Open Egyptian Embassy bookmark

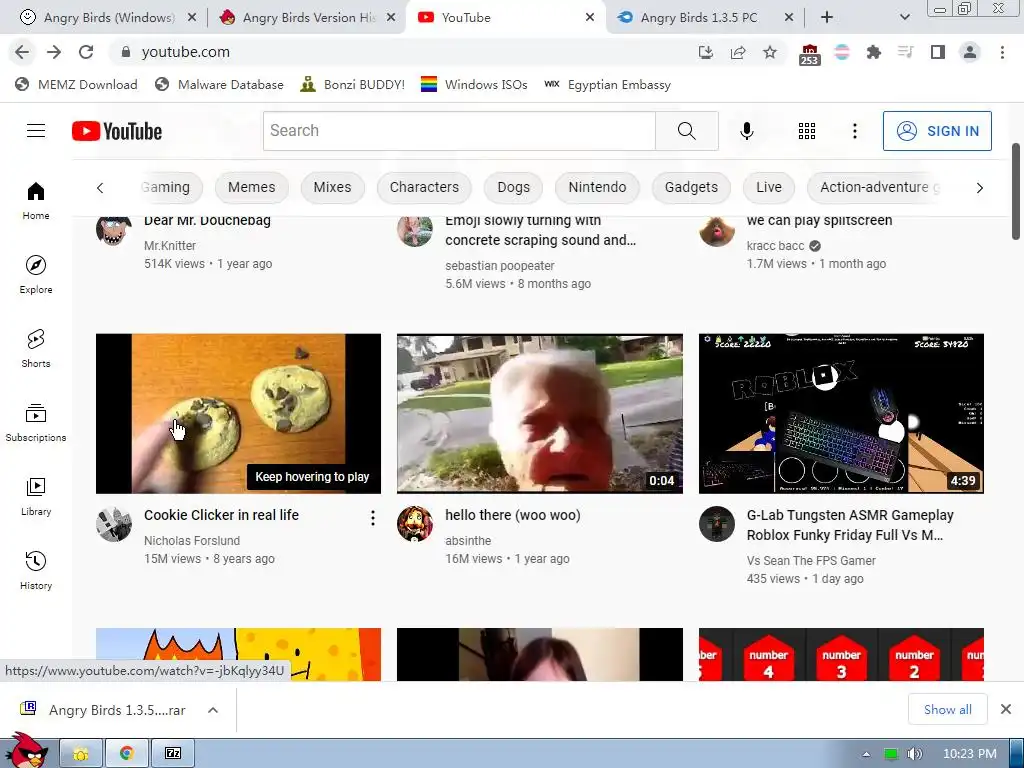tap(607, 84)
